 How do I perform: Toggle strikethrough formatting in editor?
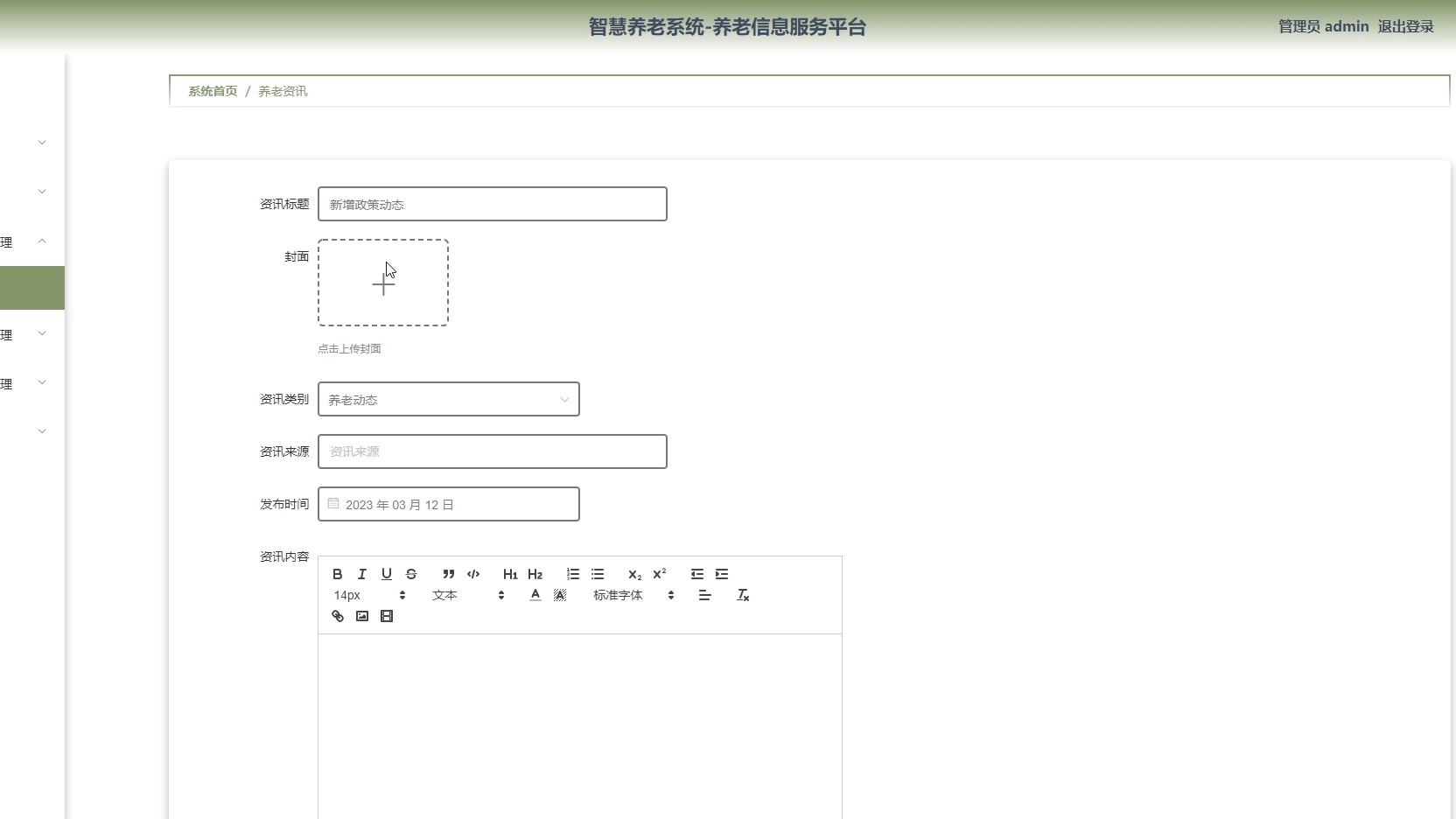411,574
